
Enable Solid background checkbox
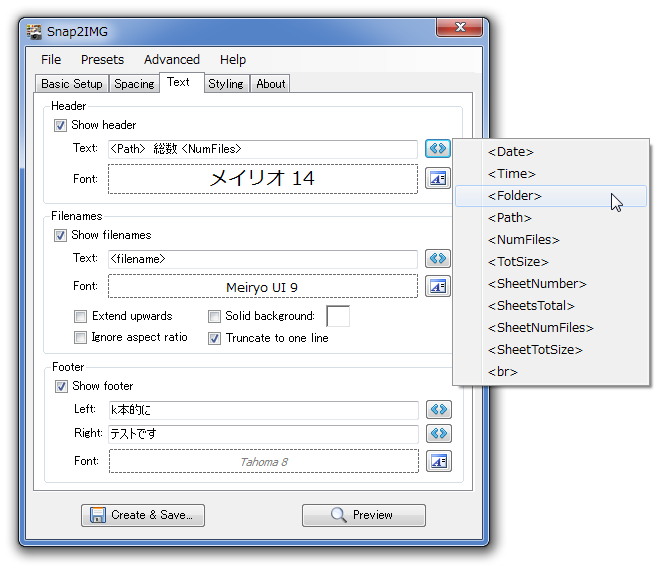tap(214, 316)
